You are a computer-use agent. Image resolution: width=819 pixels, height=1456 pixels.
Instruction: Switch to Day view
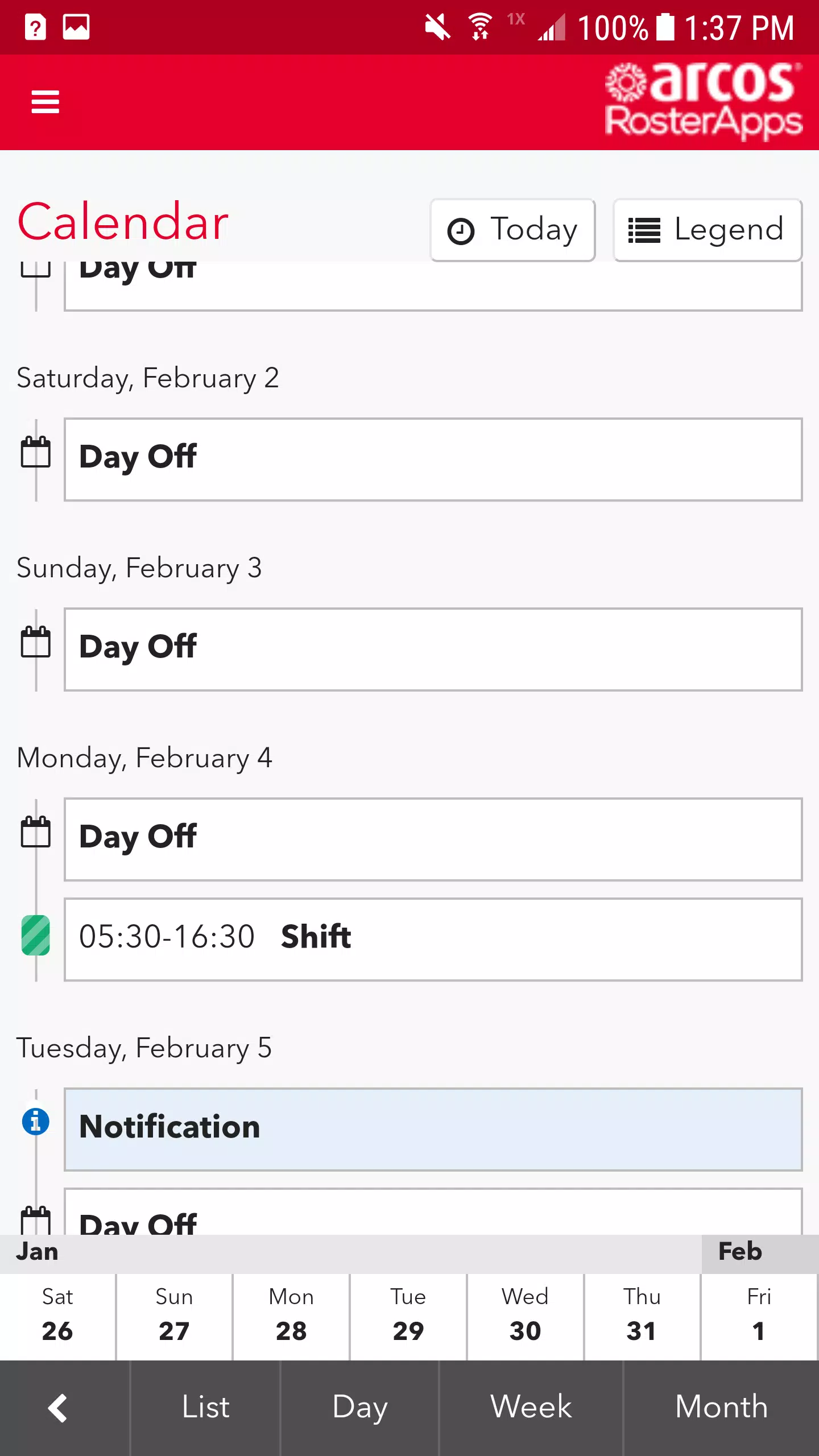click(x=360, y=1408)
